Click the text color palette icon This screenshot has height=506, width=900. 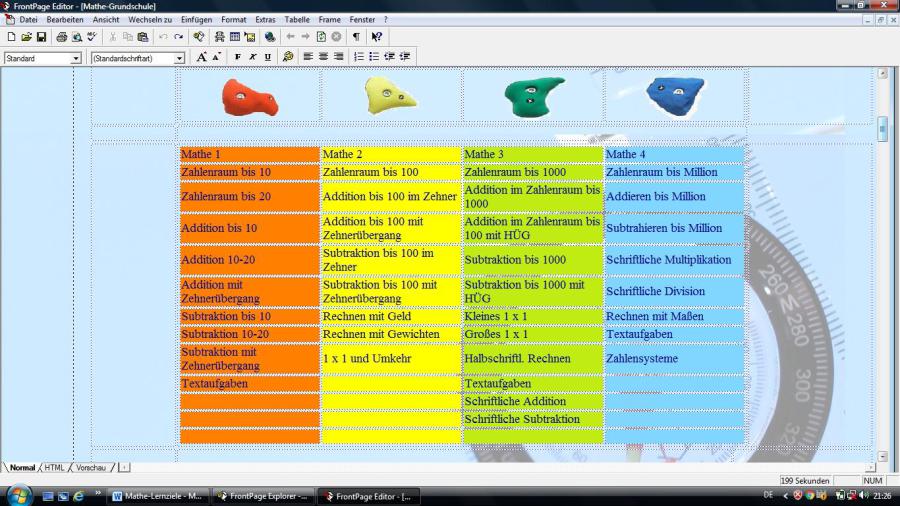[x=288, y=57]
